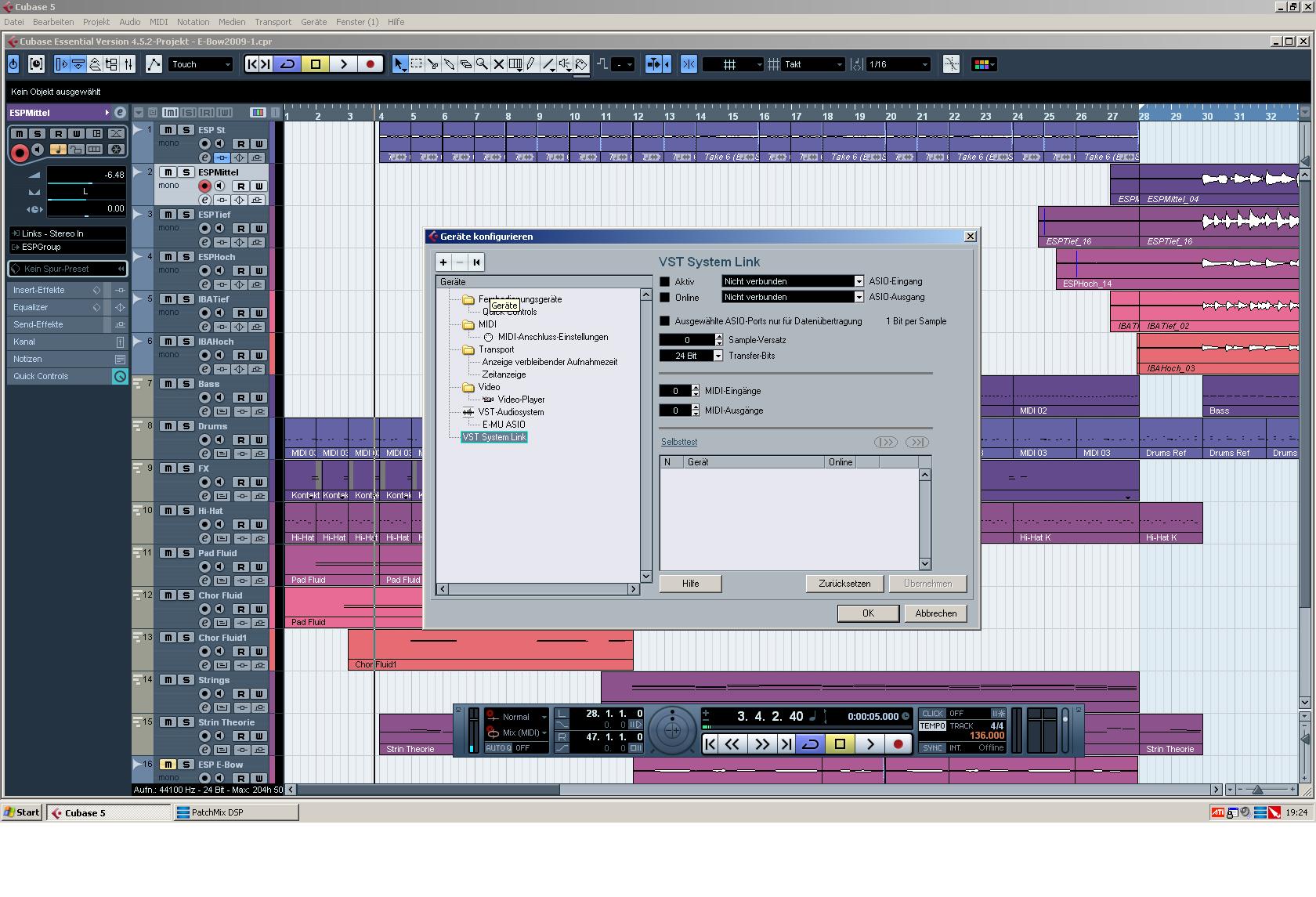Open the Audio menu
Screen dimensions: 1316x897
(129, 22)
